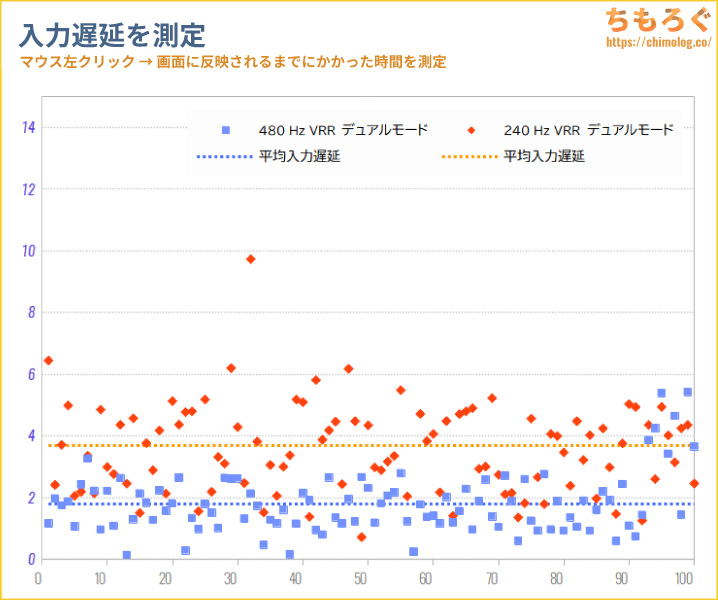Click the y-axis label 8

pyautogui.click(x=30, y=312)
